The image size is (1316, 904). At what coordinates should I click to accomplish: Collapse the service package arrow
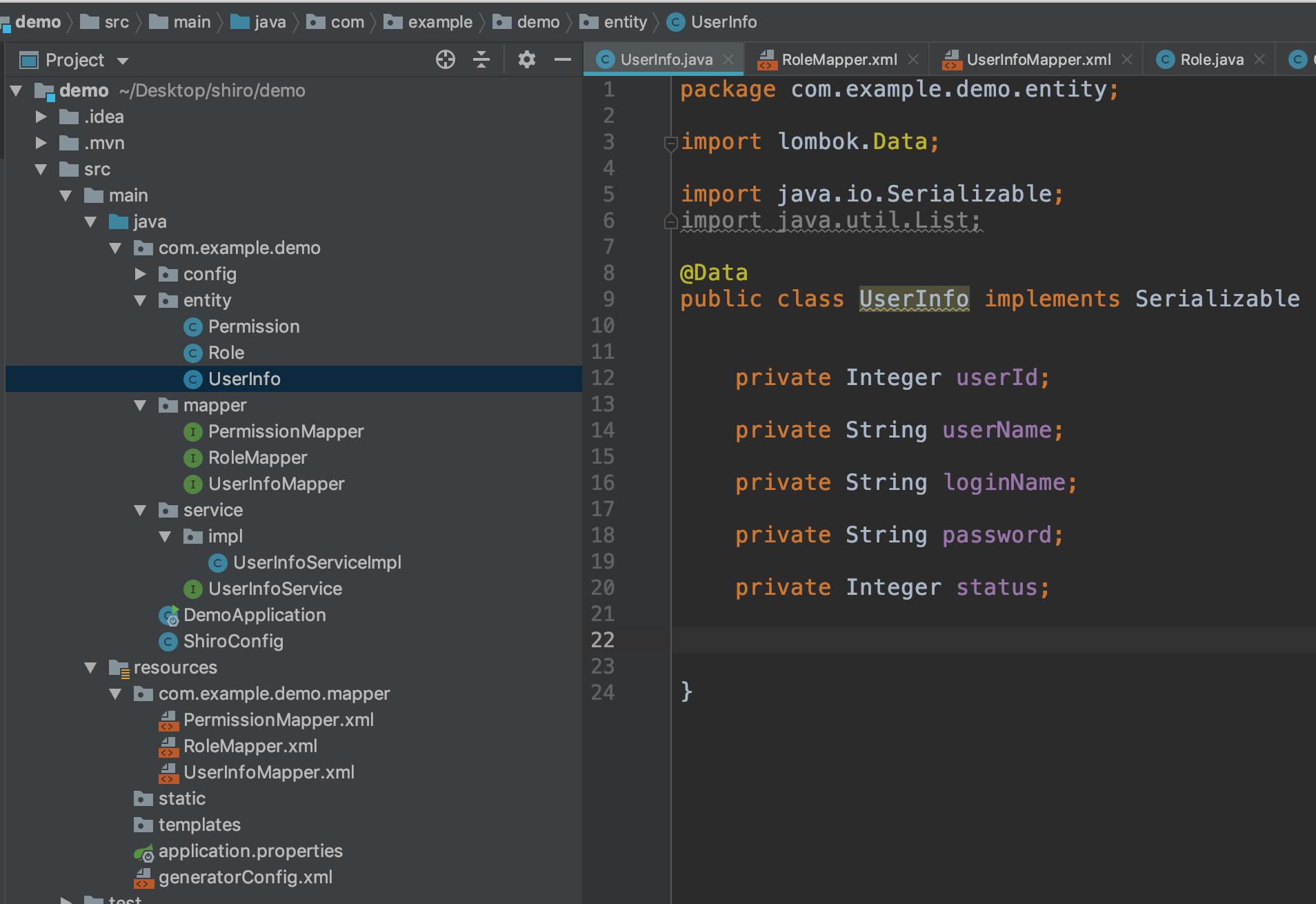click(141, 510)
